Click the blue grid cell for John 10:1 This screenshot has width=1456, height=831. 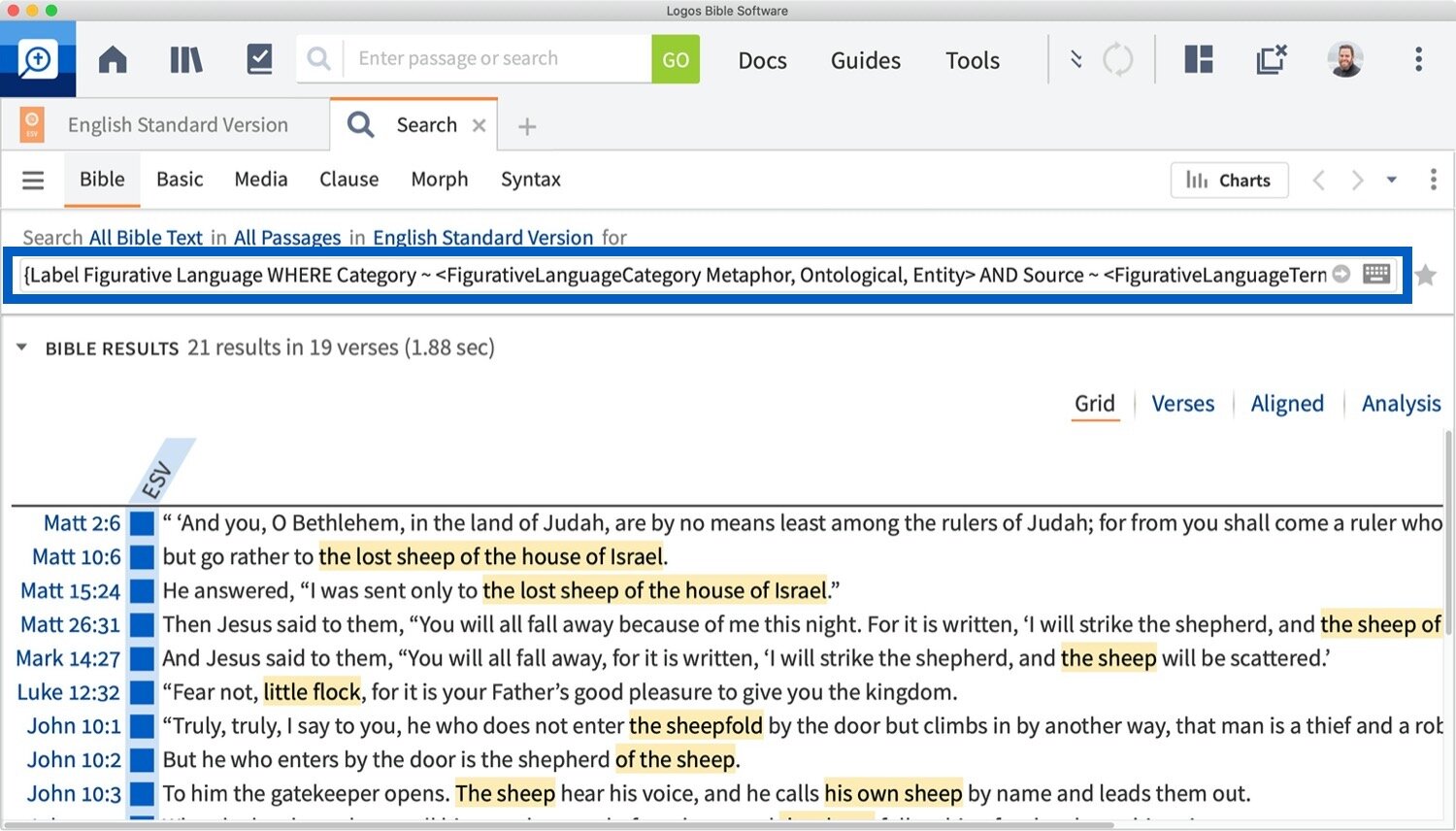pyautogui.click(x=143, y=726)
